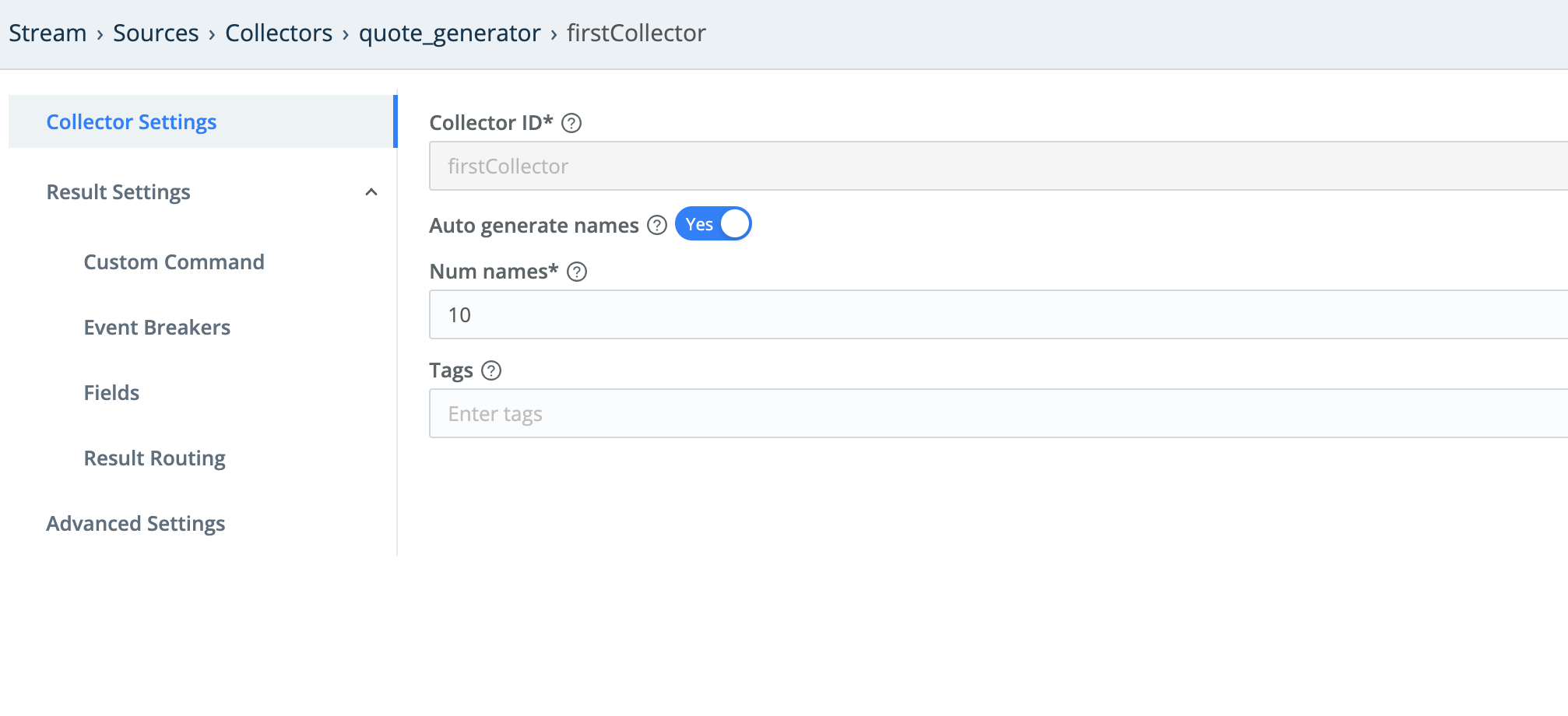Open the Event Breakers settings page

click(156, 328)
